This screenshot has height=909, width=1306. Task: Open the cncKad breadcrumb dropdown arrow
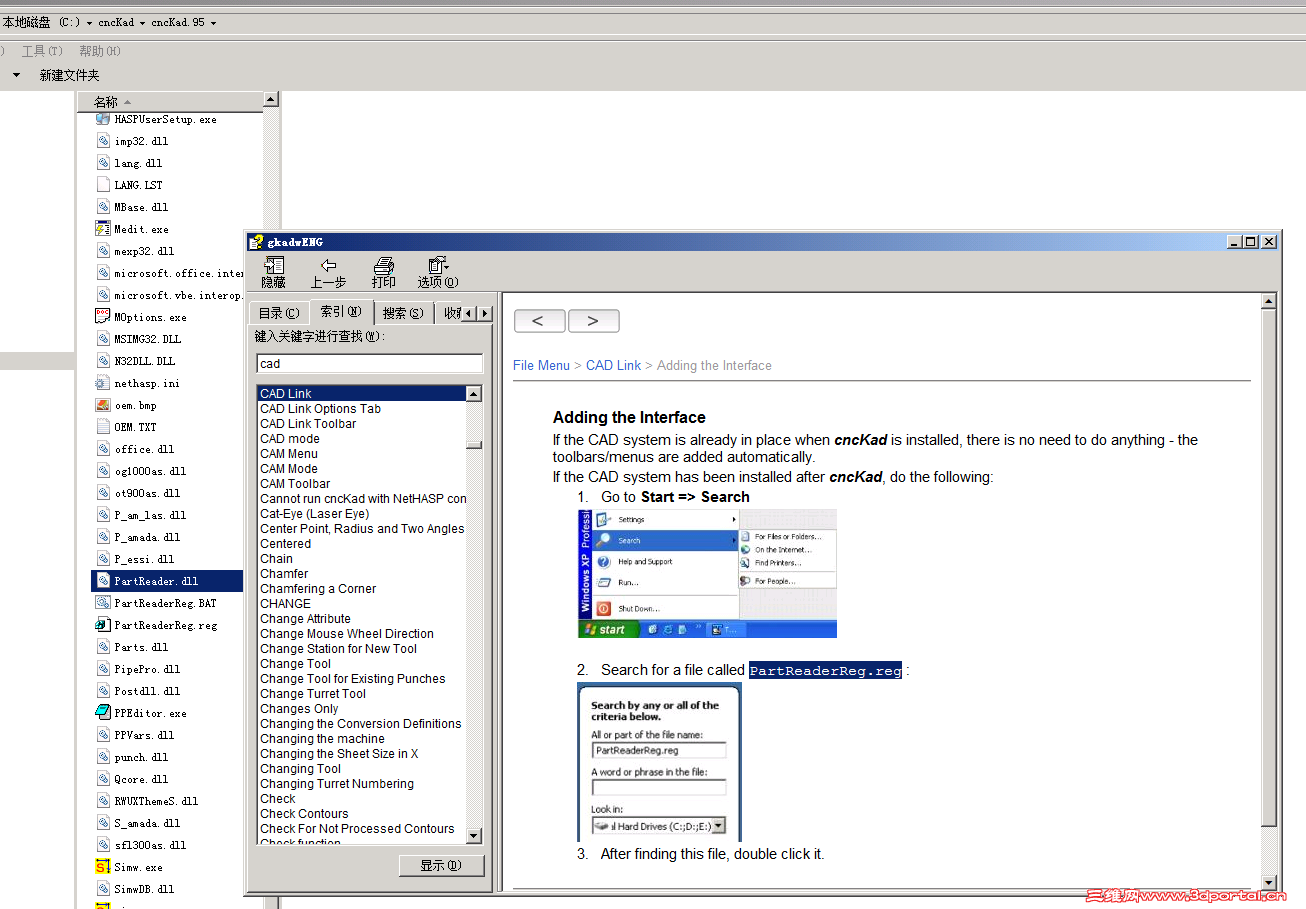pyautogui.click(x=142, y=22)
